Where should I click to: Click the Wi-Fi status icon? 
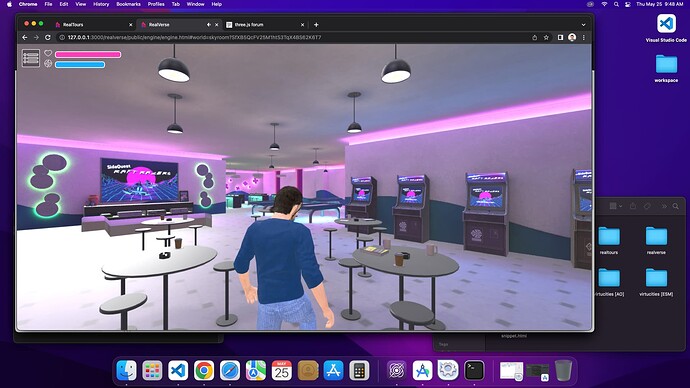tap(605, 4)
